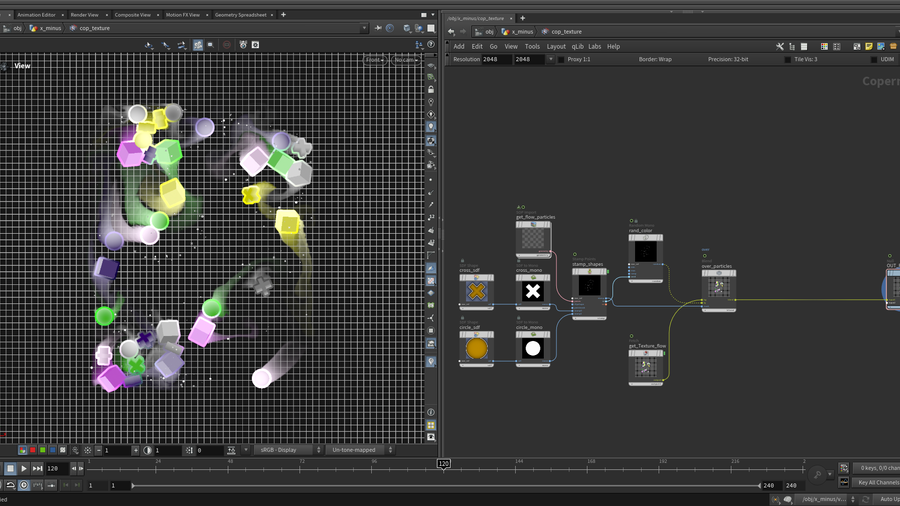Click the cross_sdf node icon

[x=477, y=292]
